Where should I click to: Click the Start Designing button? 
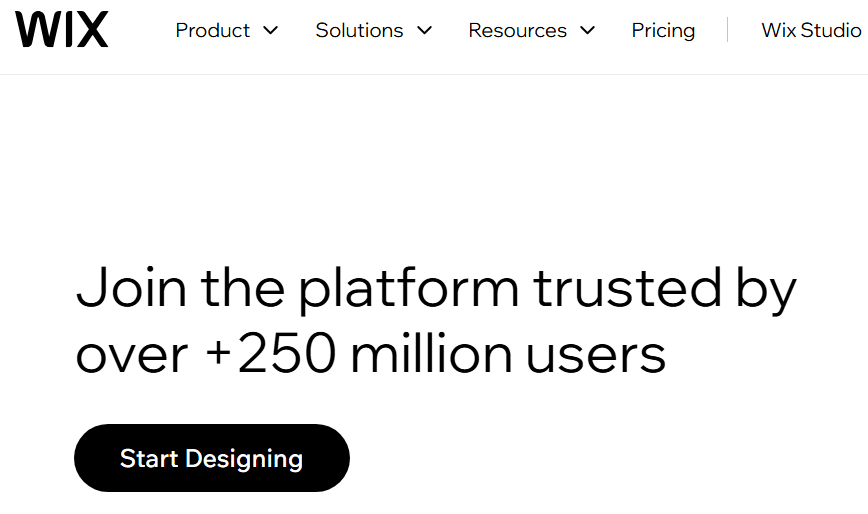click(x=211, y=458)
